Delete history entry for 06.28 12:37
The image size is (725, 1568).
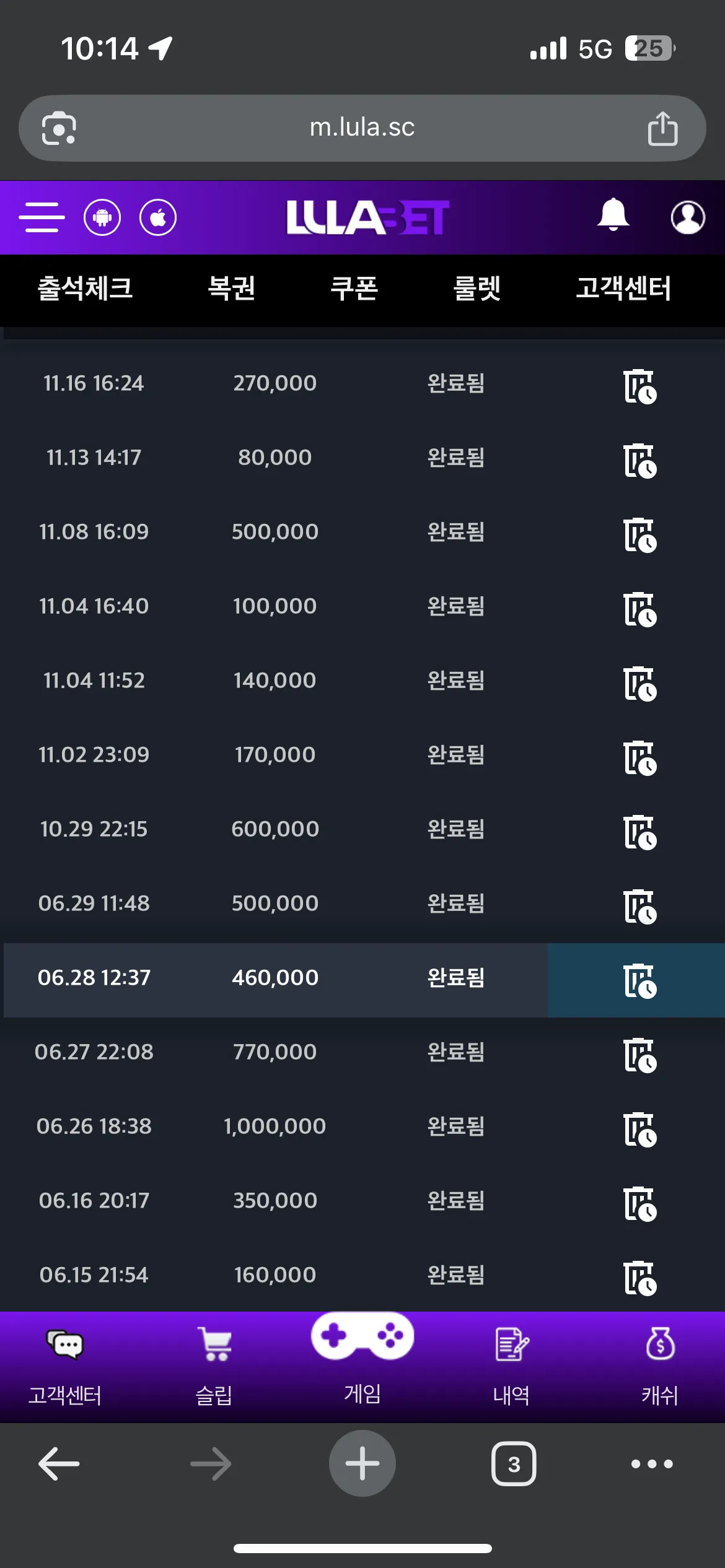[x=639, y=980]
